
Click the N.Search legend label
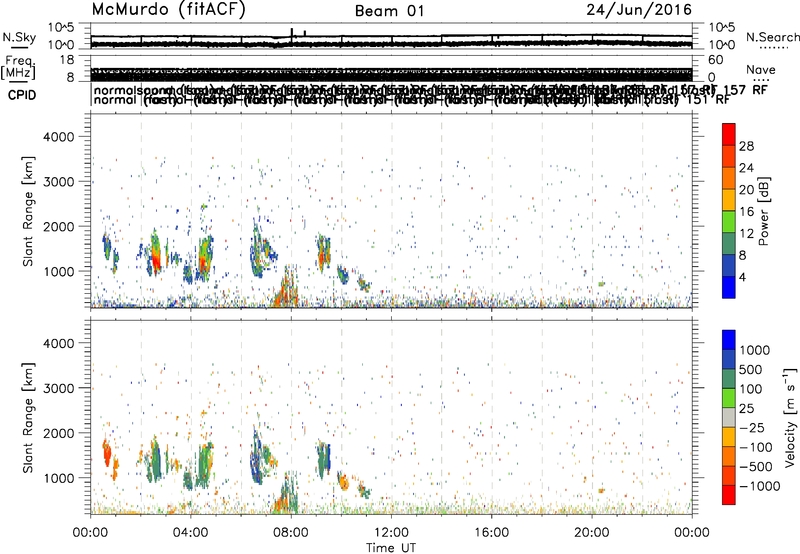[x=773, y=37]
